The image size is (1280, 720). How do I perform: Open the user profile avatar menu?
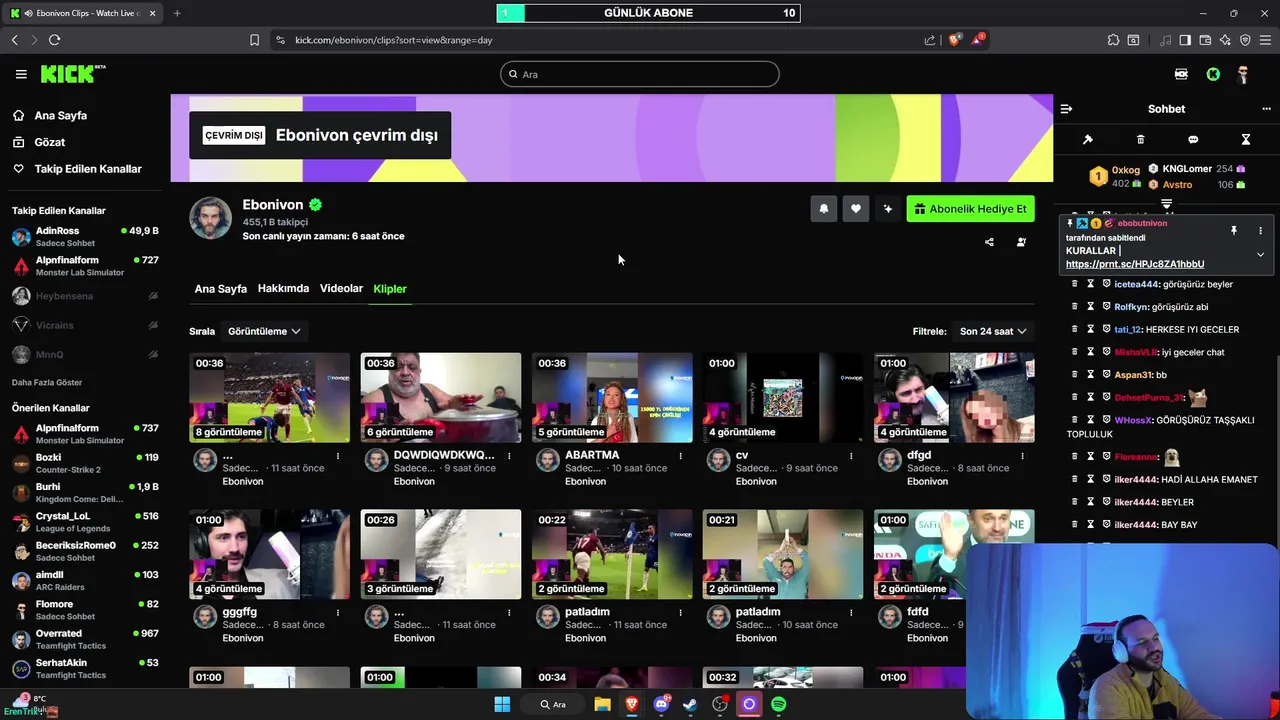[1243, 74]
